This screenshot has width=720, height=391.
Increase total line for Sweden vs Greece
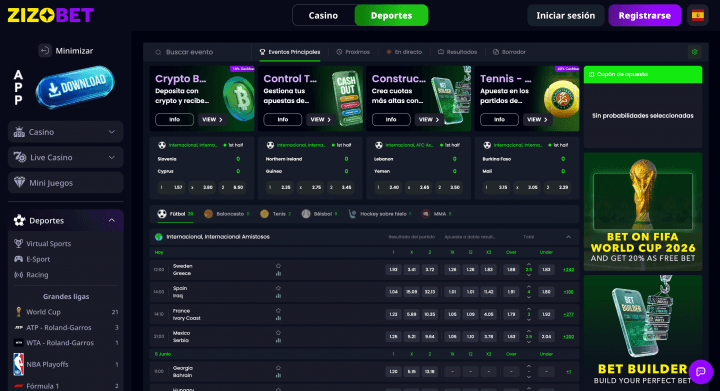point(529,265)
